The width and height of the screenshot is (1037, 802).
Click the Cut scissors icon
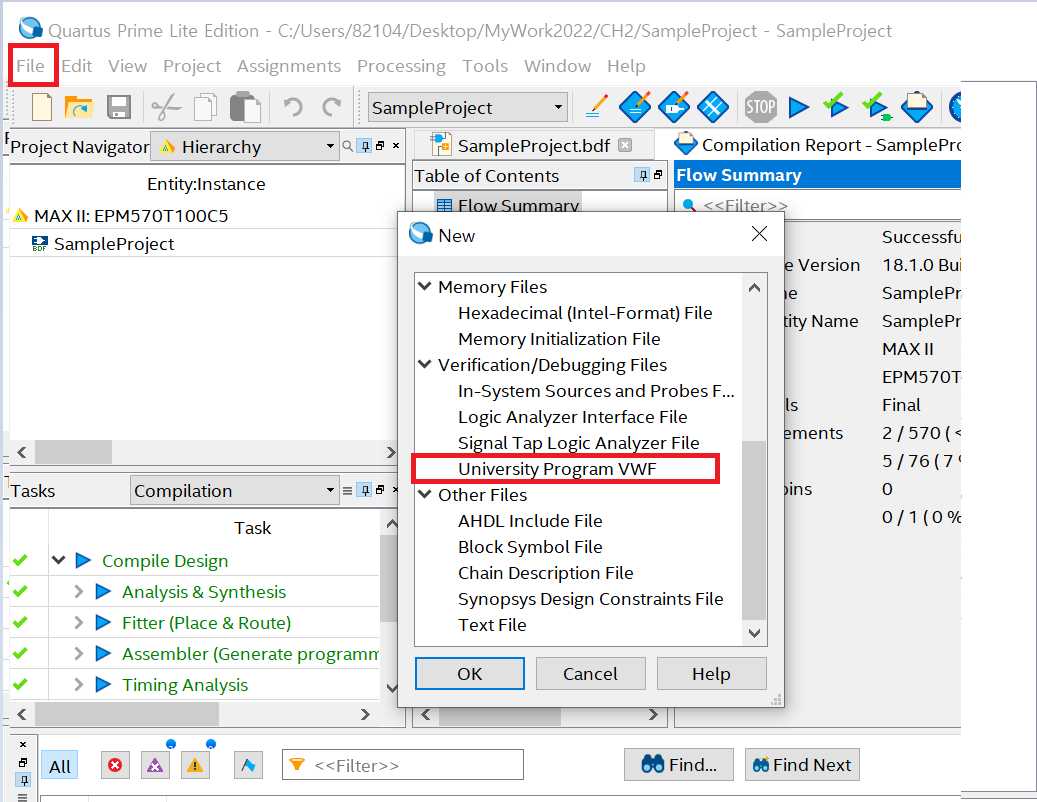(166, 107)
